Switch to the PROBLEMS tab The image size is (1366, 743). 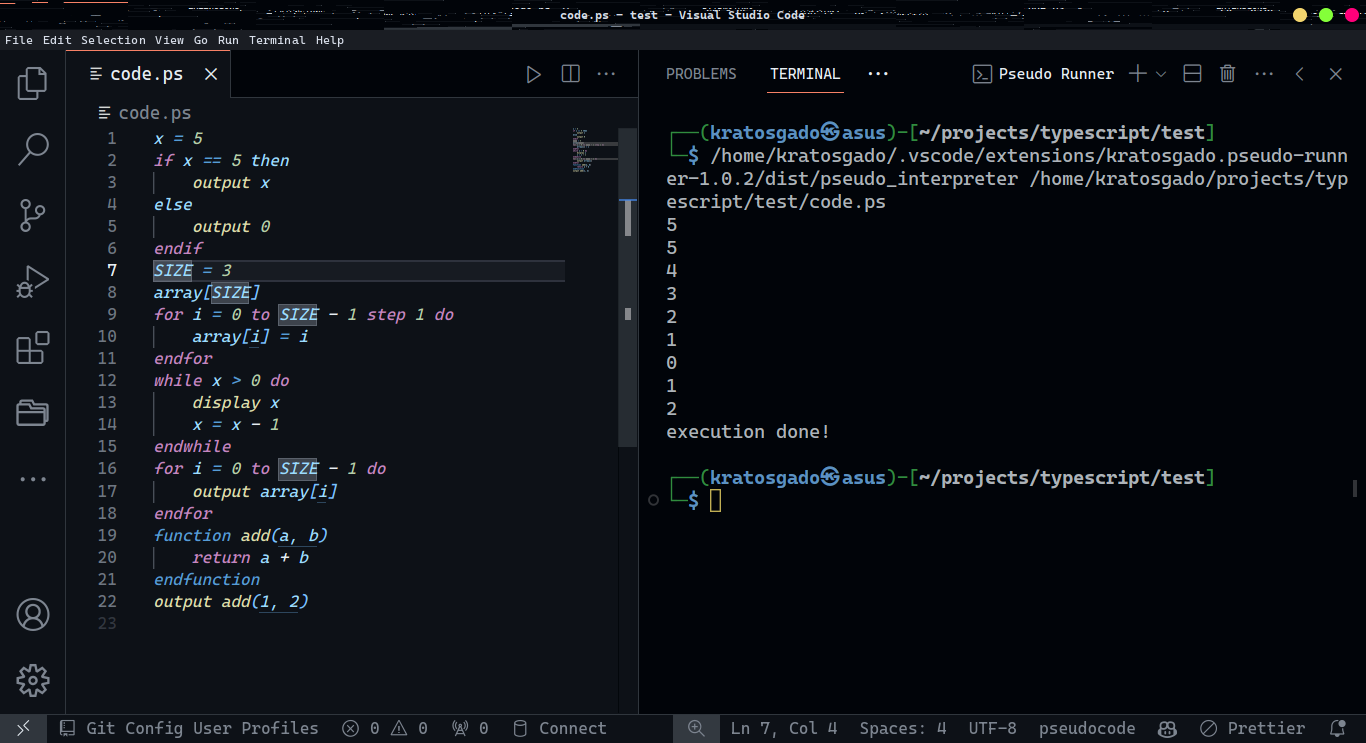(701, 74)
